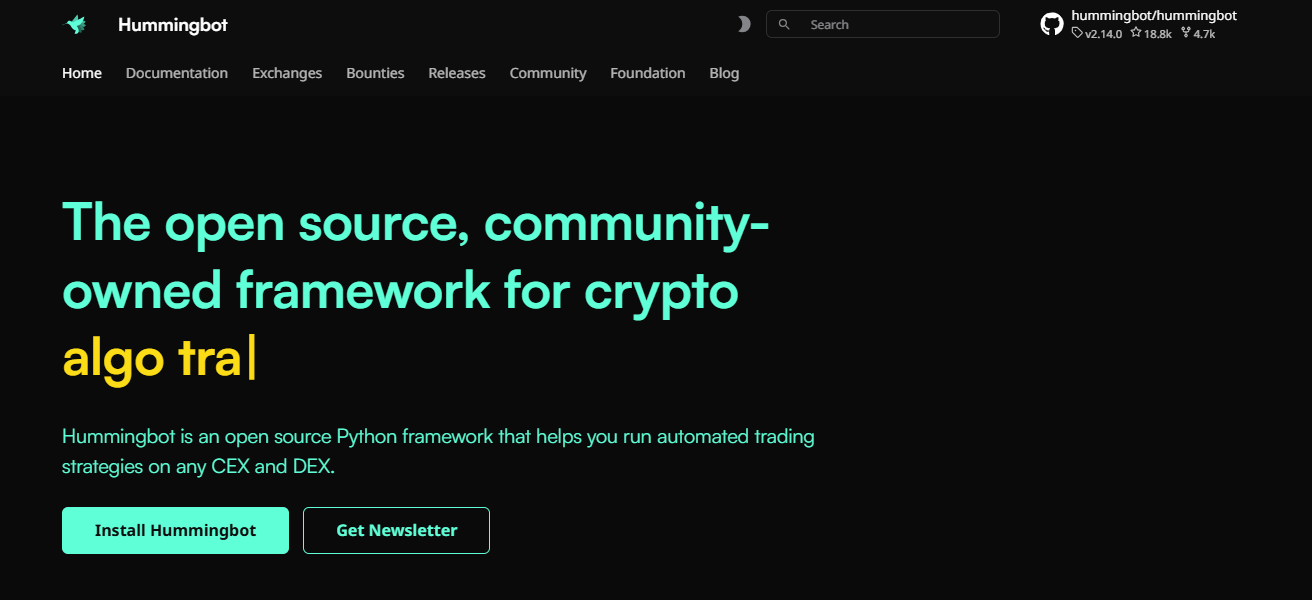Open the Blog tab

724,73
